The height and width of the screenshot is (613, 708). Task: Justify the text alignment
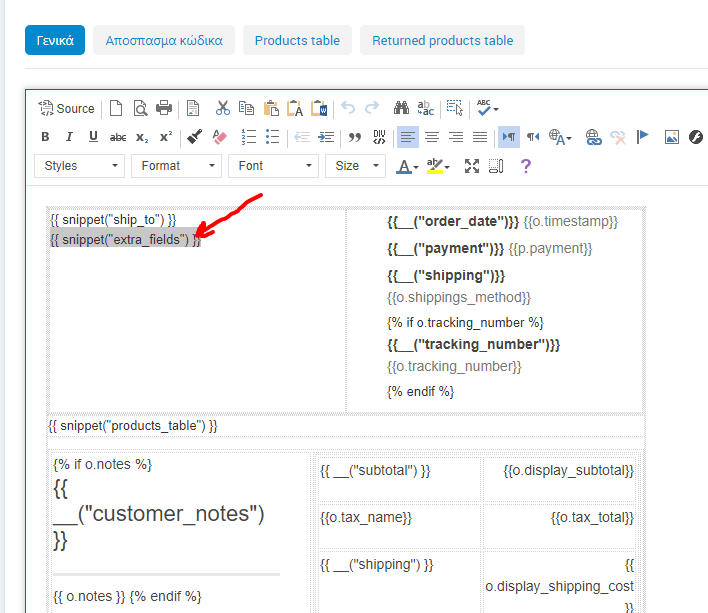(x=480, y=137)
